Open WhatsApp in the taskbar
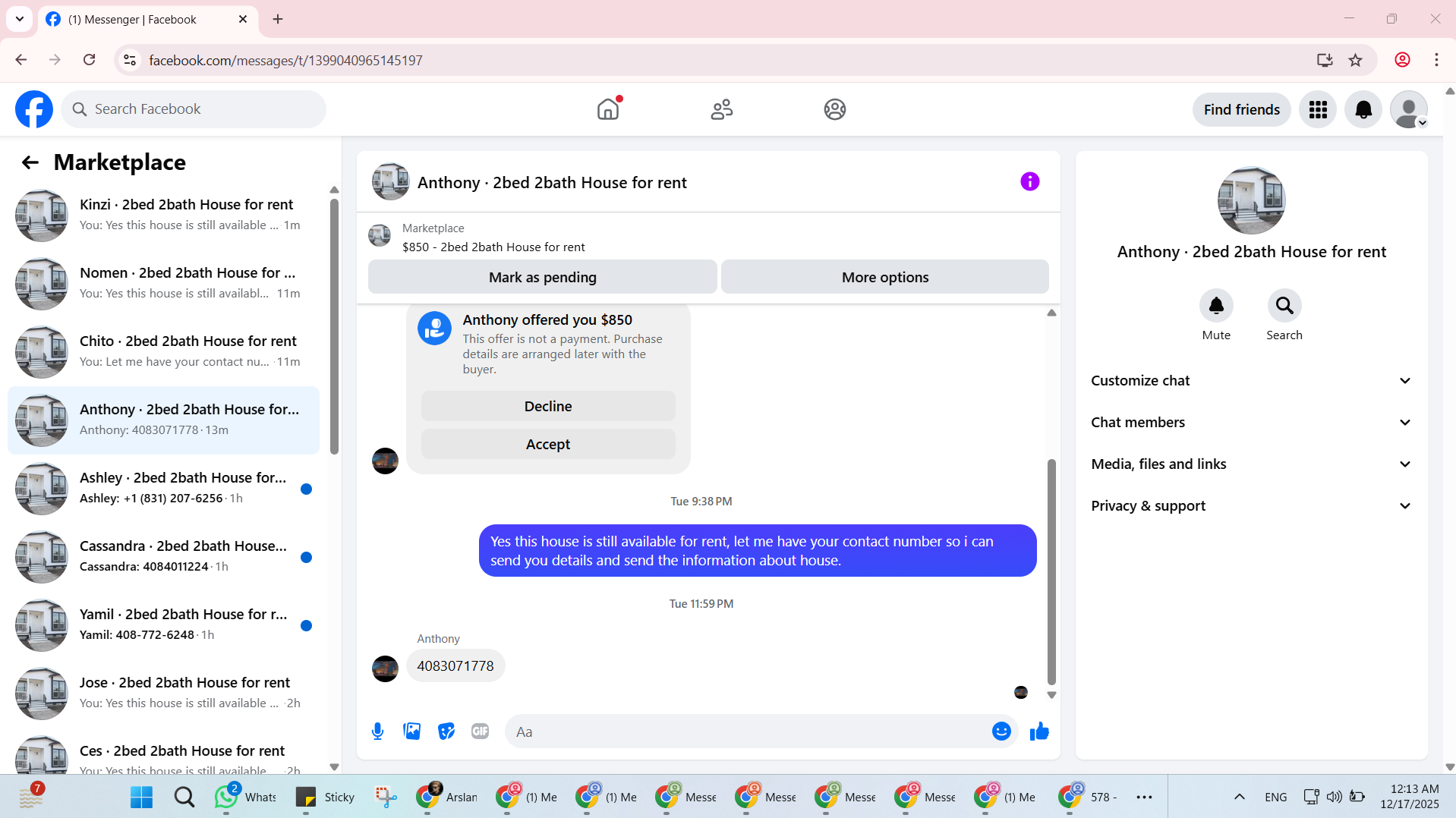Image resolution: width=1456 pixels, height=818 pixels. (x=245, y=797)
